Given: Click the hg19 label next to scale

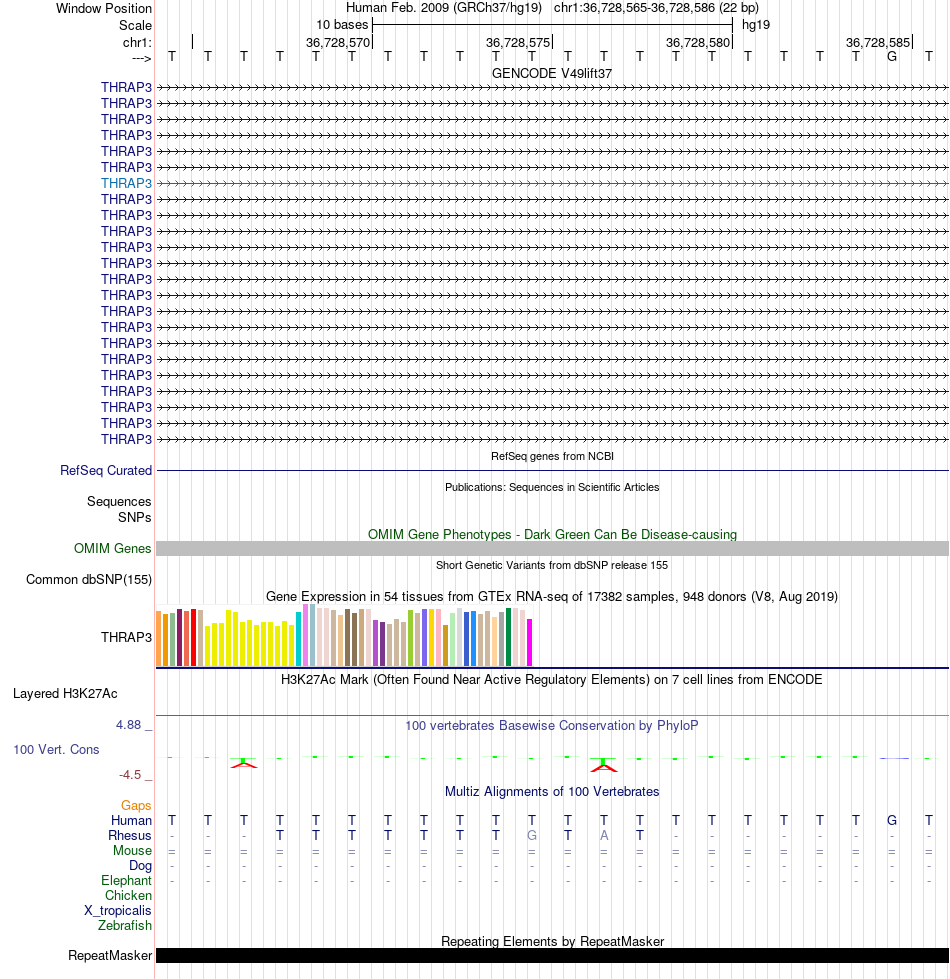Looking at the screenshot, I should (x=756, y=25).
